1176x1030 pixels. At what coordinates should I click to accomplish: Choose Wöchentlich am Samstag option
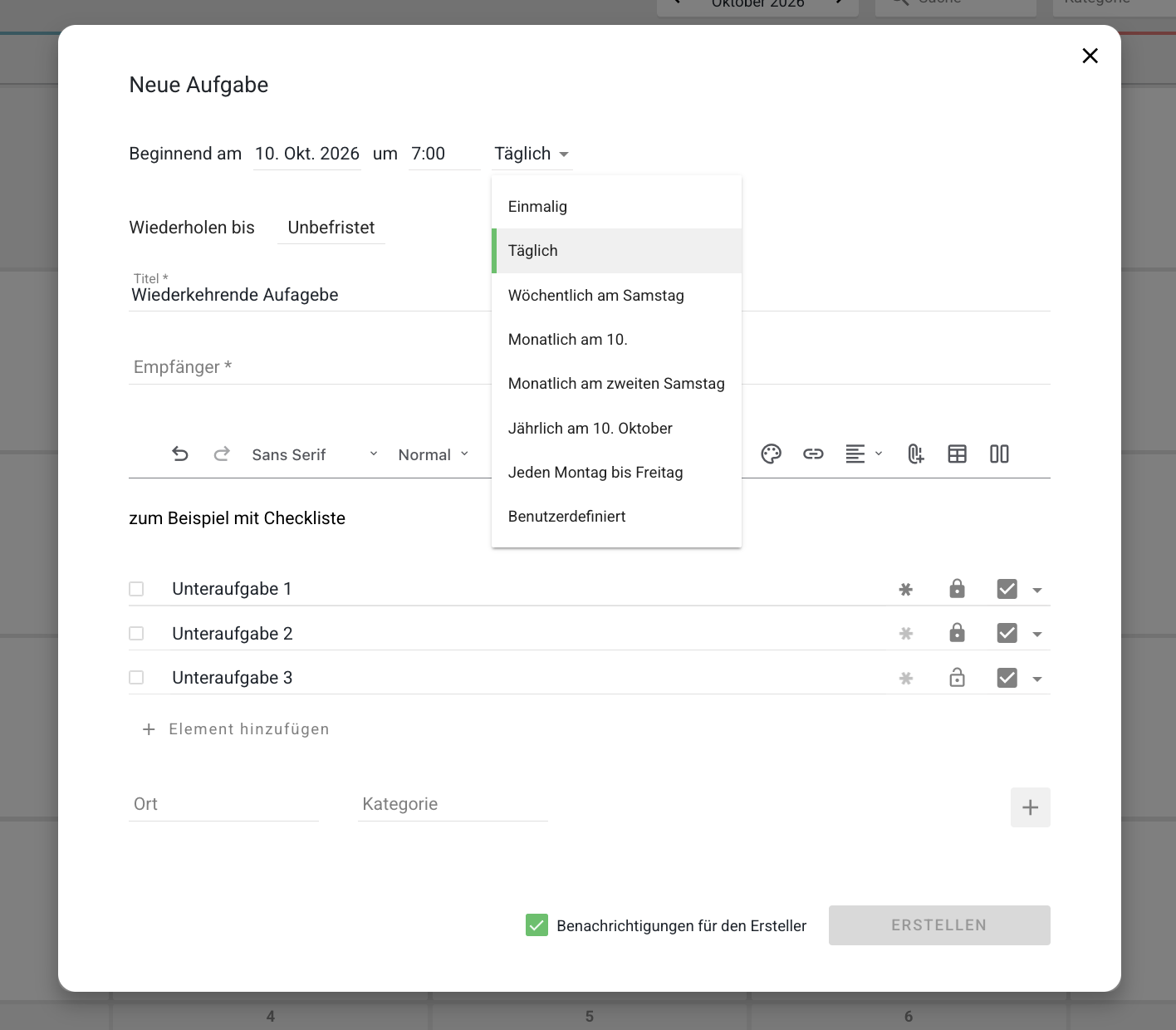616,296
